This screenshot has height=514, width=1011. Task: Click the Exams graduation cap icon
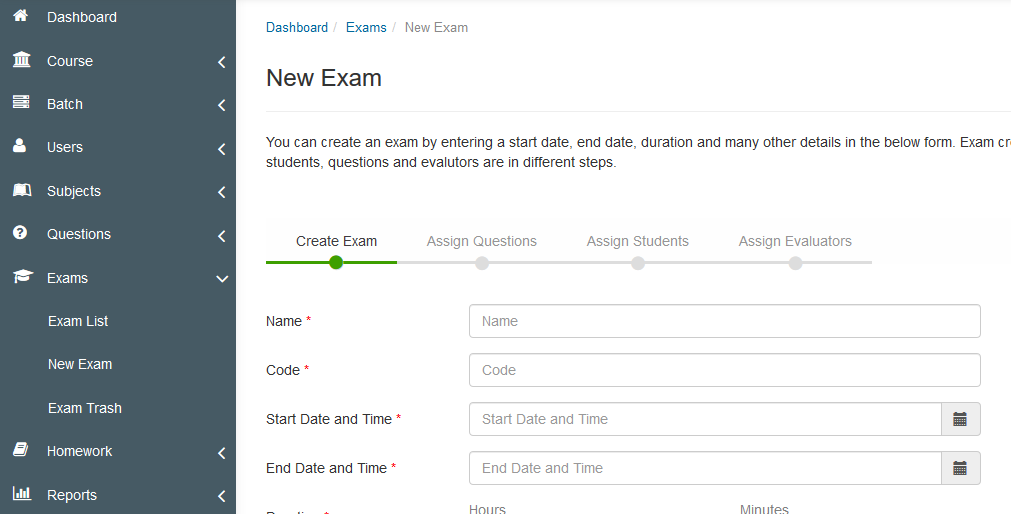(x=23, y=277)
